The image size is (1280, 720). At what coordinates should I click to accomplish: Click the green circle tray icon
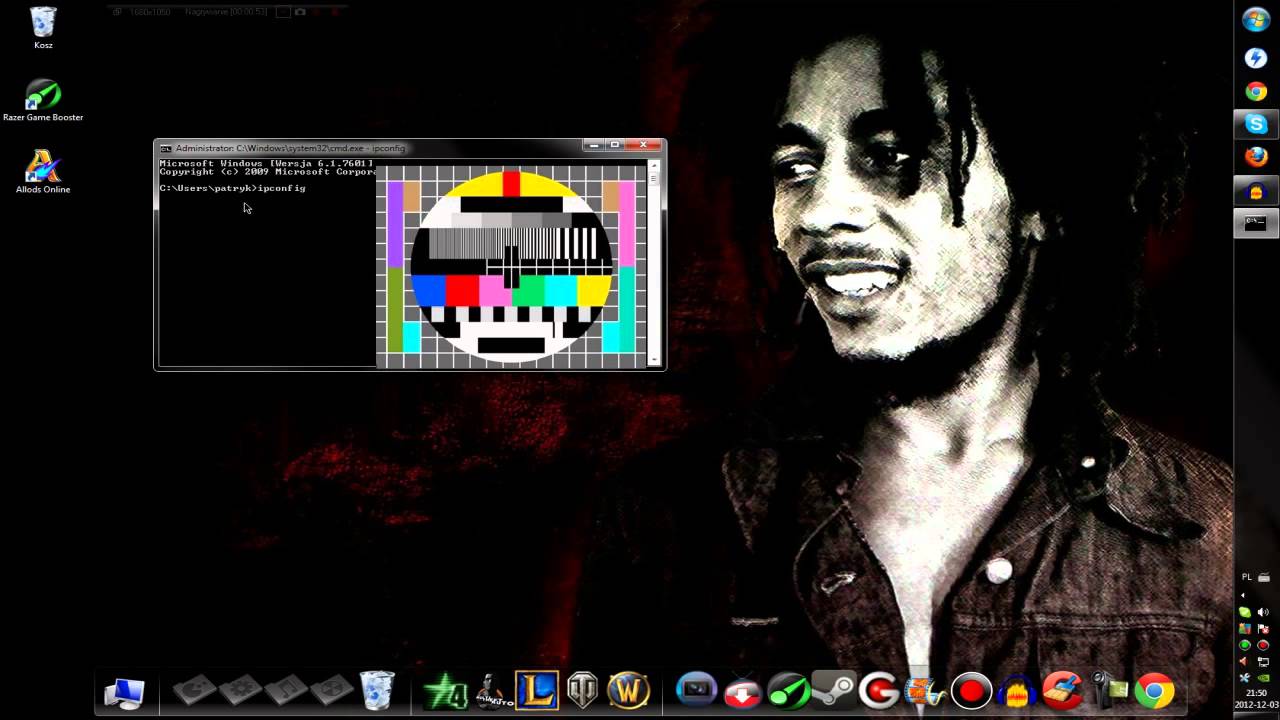[x=1245, y=644]
